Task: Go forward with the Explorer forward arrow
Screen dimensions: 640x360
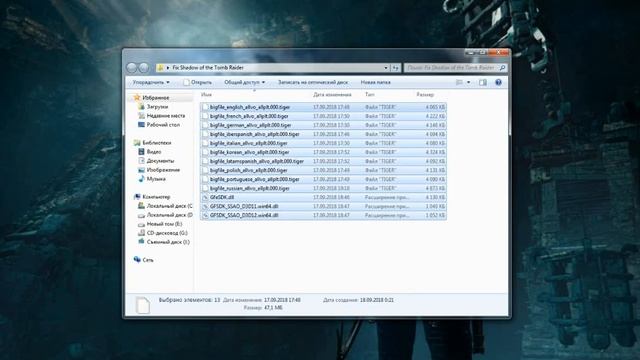Action: coord(143,68)
